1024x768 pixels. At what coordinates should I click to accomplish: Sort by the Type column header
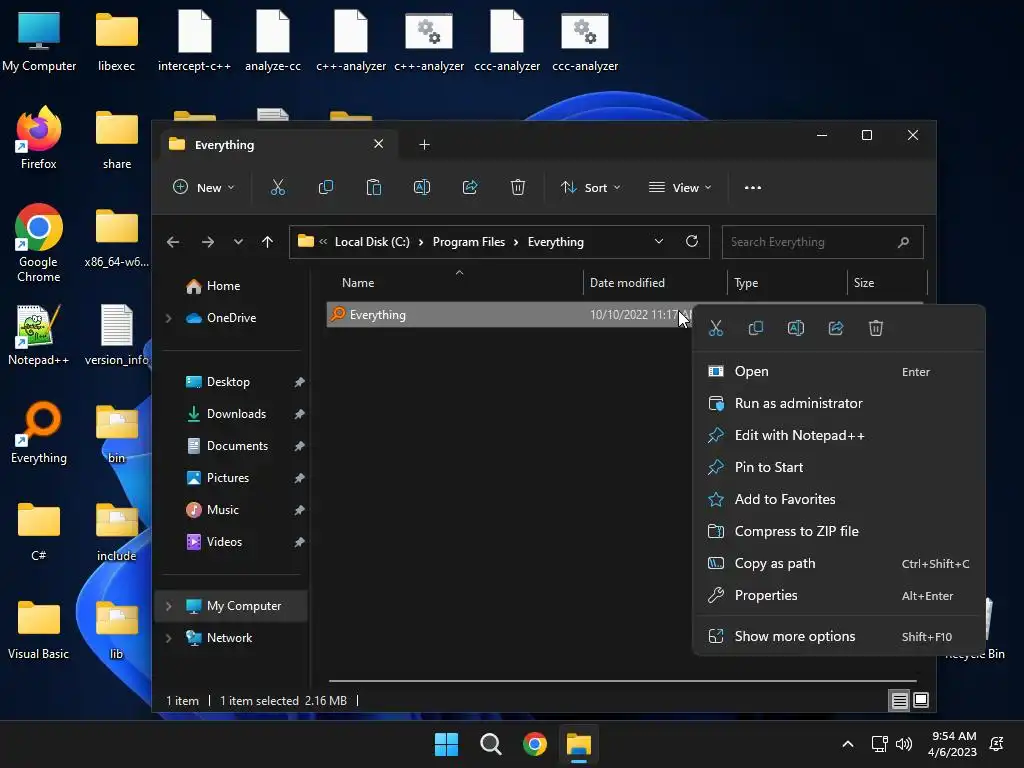787,283
